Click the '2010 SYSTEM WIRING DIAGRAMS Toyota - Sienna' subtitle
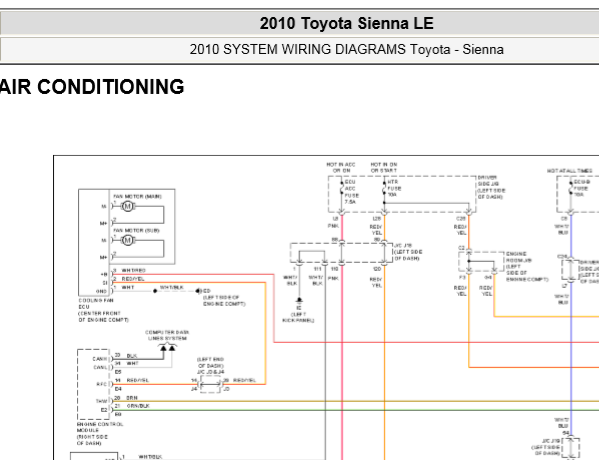The image size is (599, 460). pyautogui.click(x=346, y=50)
